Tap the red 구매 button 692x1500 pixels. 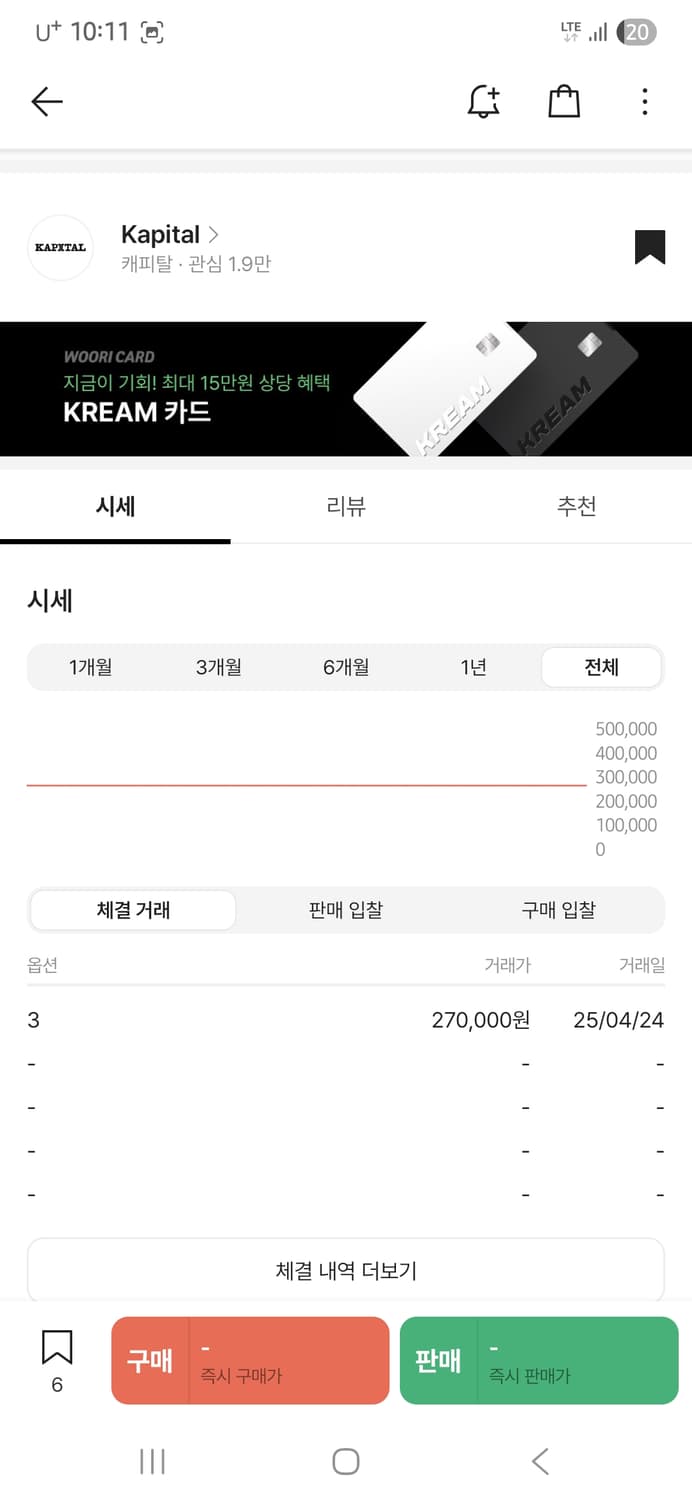(250, 1360)
